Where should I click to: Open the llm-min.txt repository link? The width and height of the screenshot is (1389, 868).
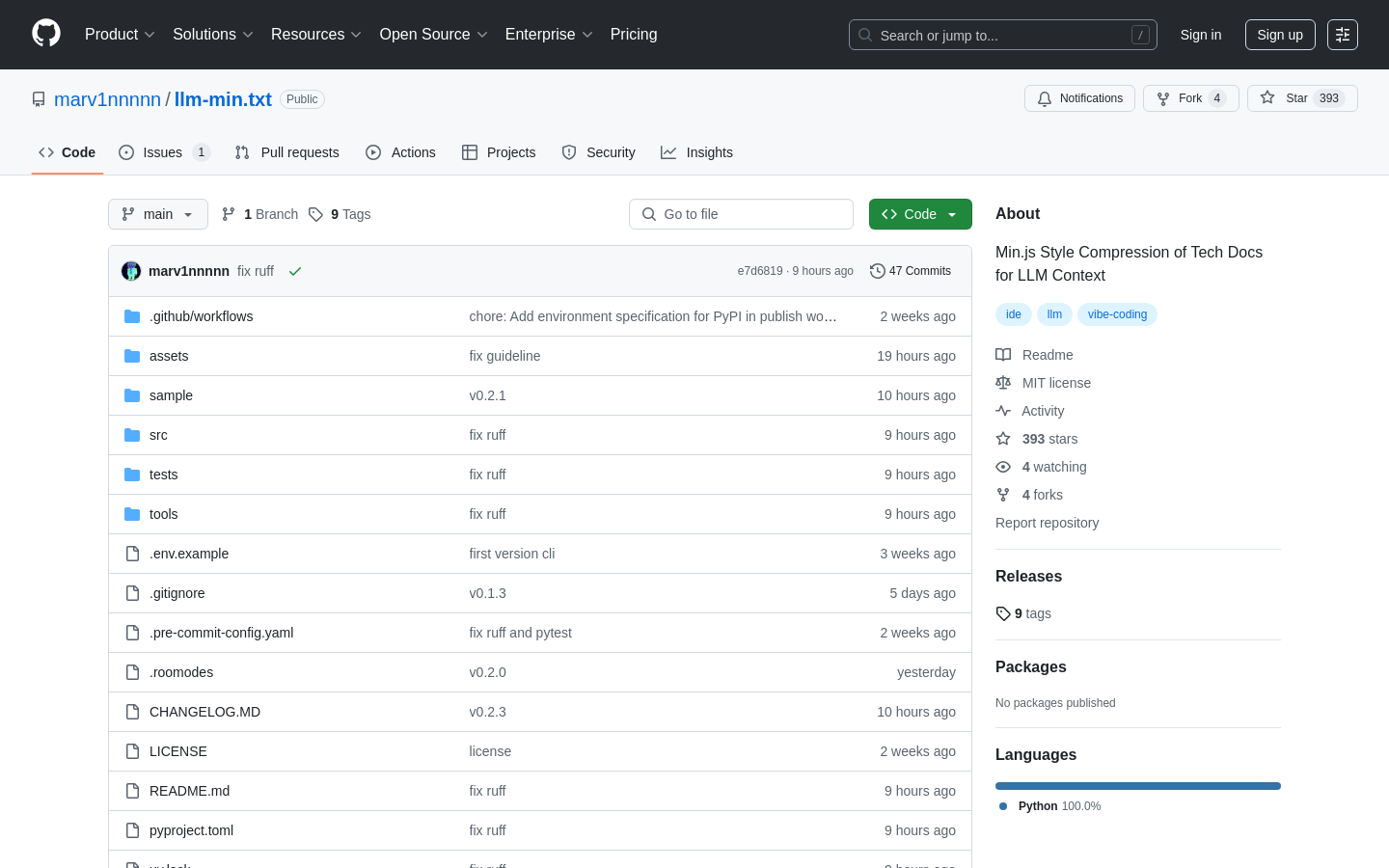point(223,99)
